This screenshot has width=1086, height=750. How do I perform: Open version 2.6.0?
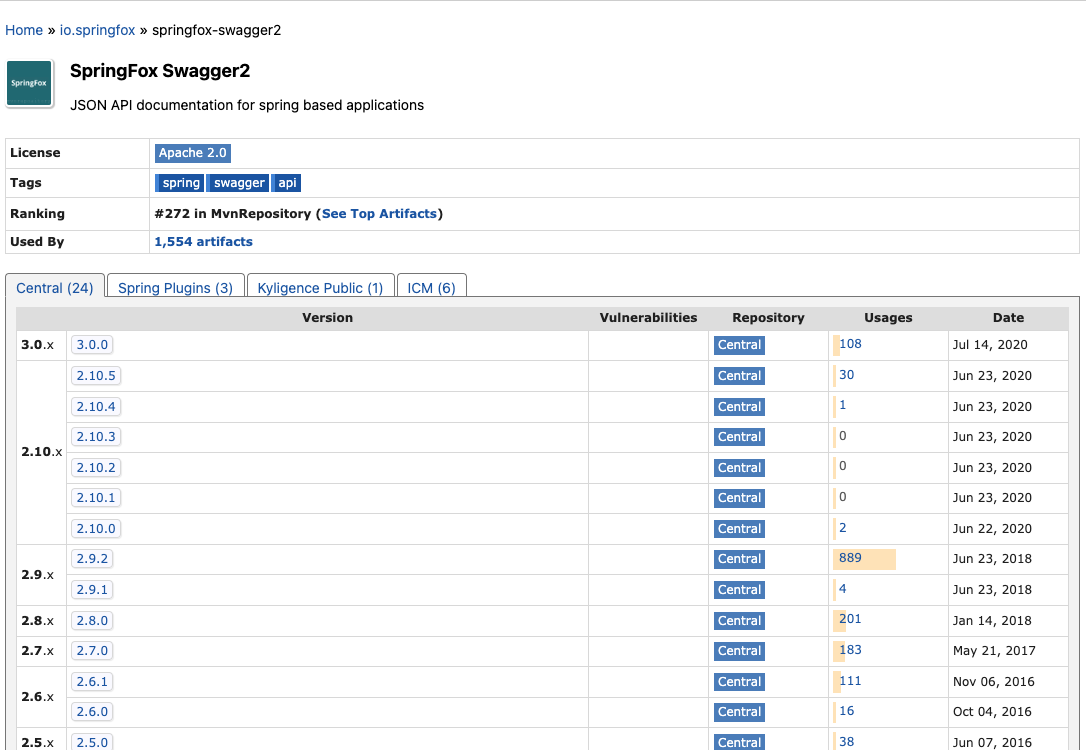tap(92, 712)
